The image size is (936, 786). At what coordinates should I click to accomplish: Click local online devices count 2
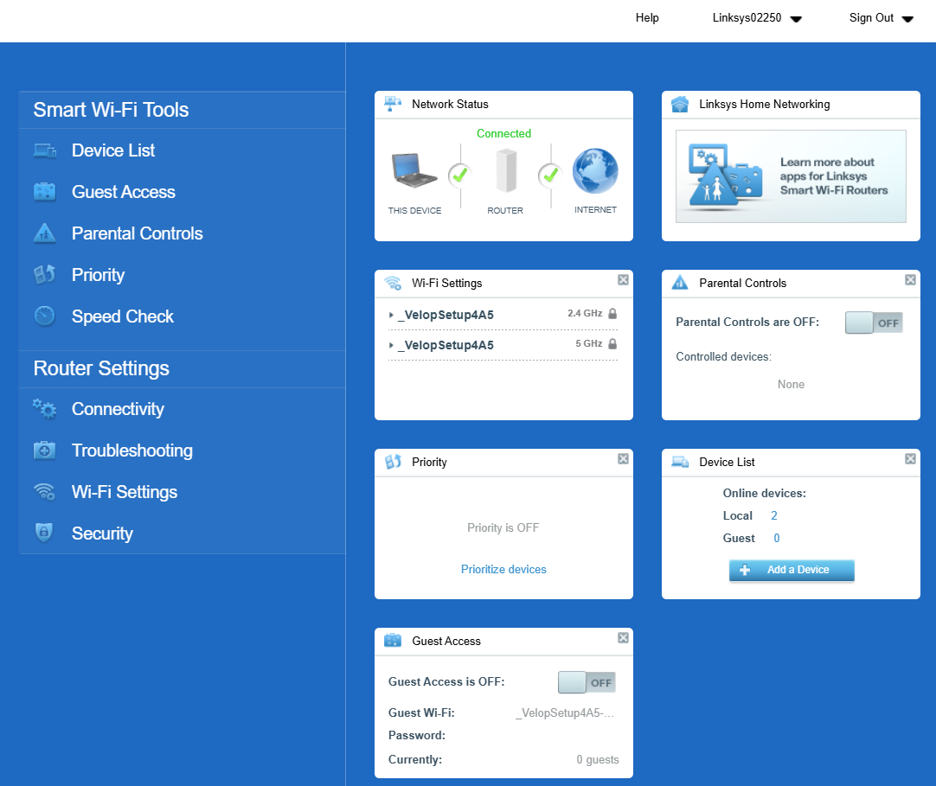pos(774,516)
